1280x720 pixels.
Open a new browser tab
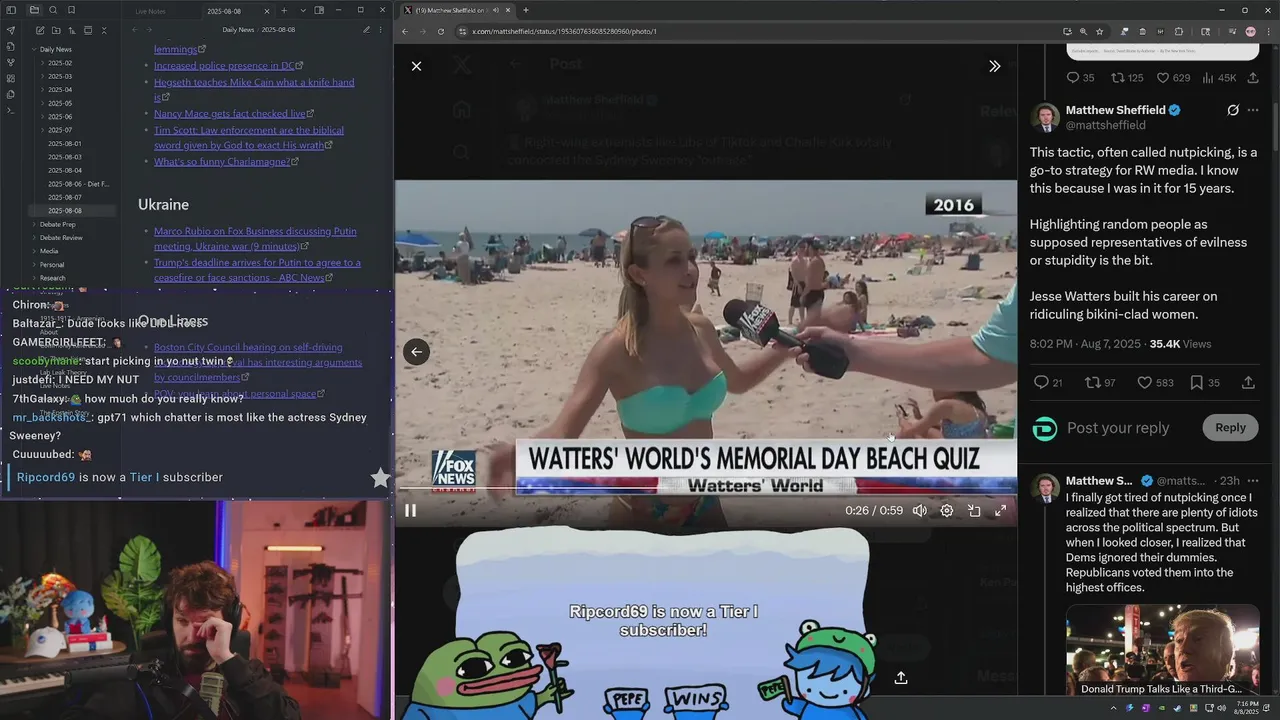pos(526,10)
